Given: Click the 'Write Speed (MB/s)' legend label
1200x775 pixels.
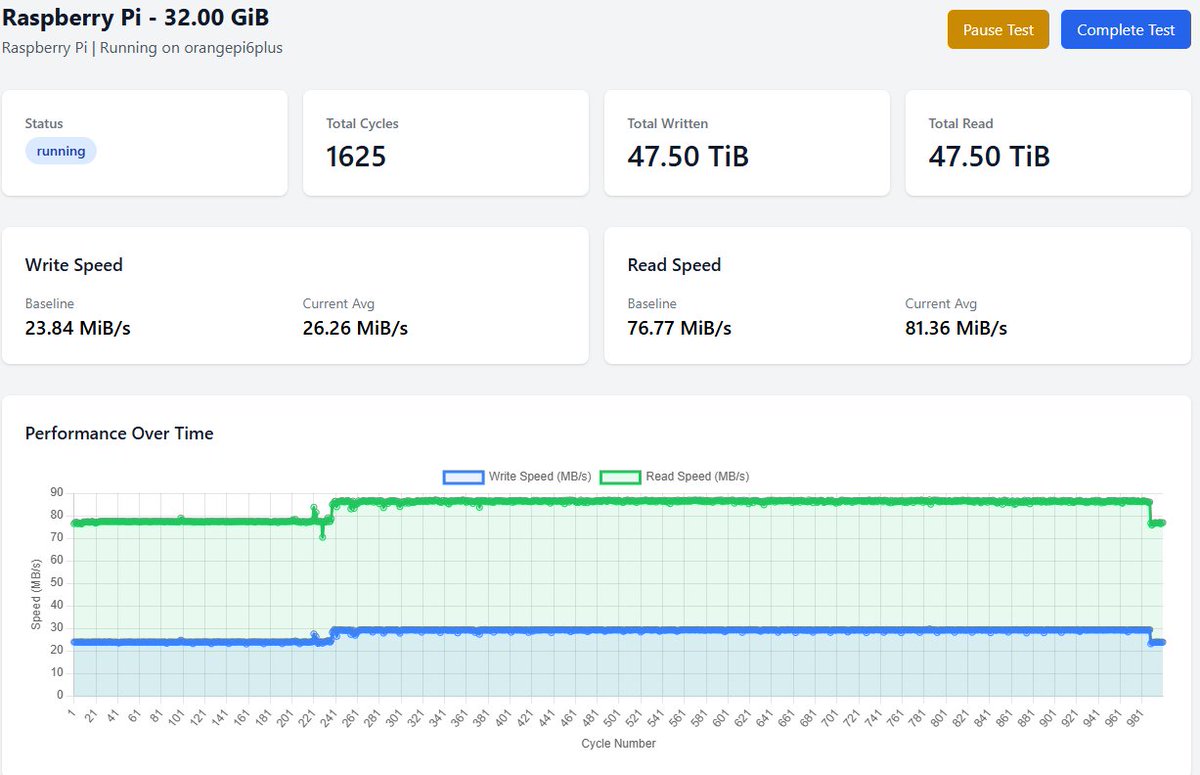Looking at the screenshot, I should (540, 477).
